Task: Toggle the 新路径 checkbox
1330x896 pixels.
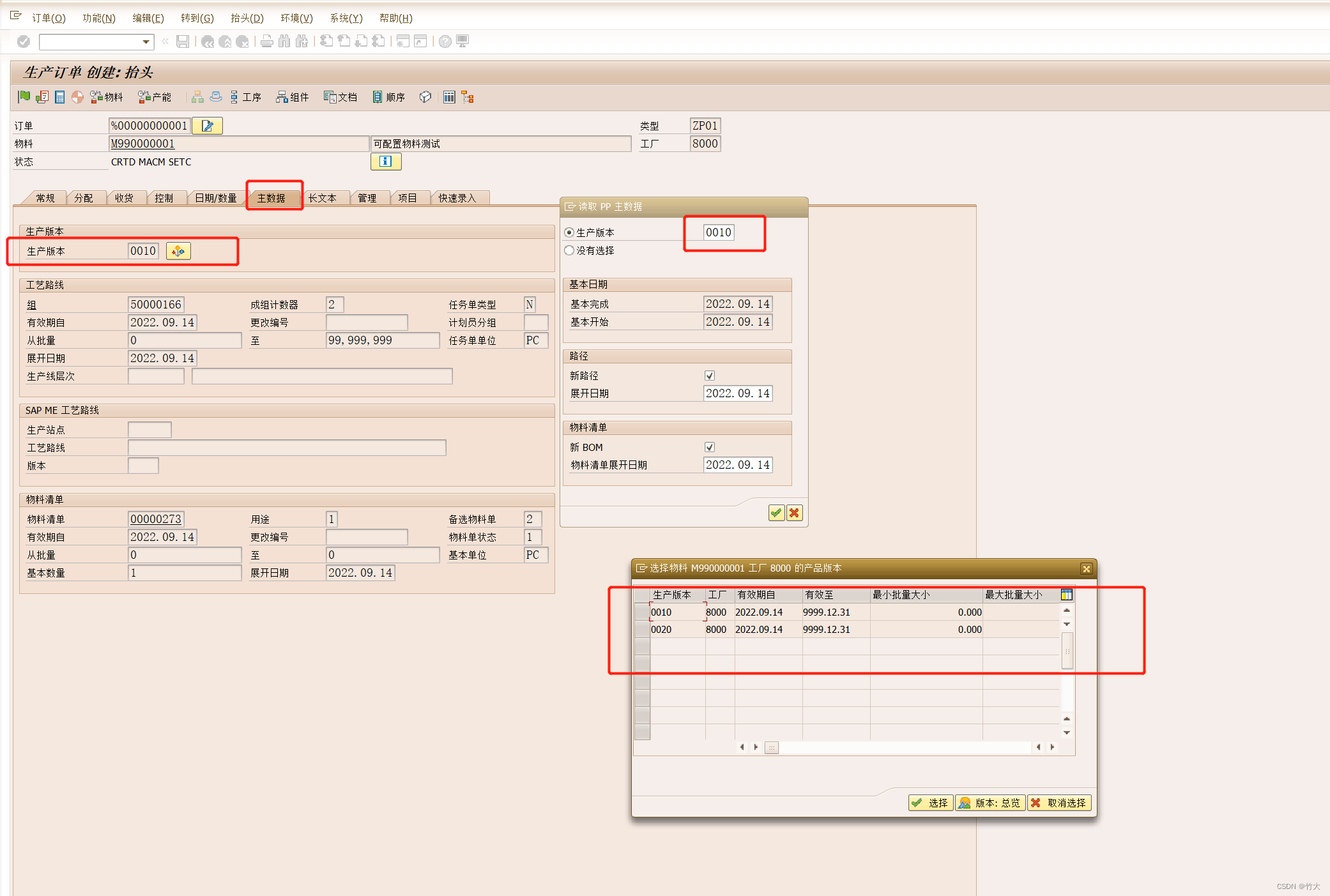Action: (709, 376)
